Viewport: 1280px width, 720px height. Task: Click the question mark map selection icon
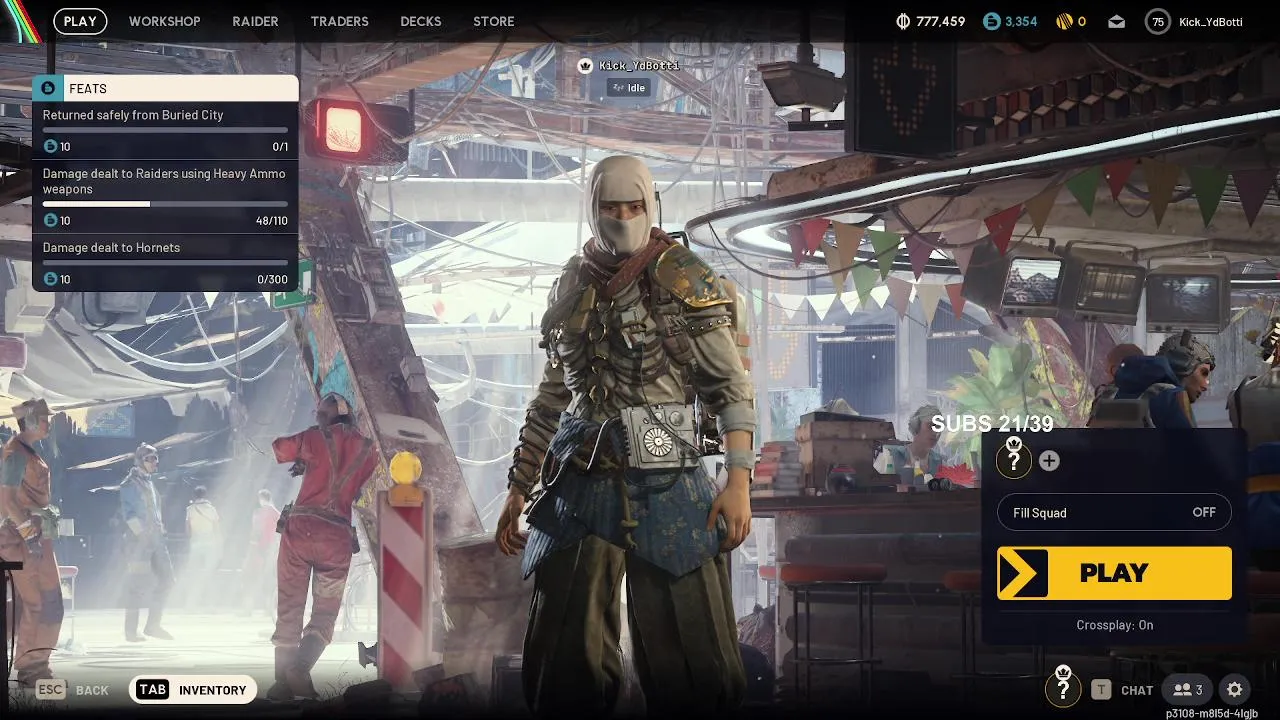1014,459
